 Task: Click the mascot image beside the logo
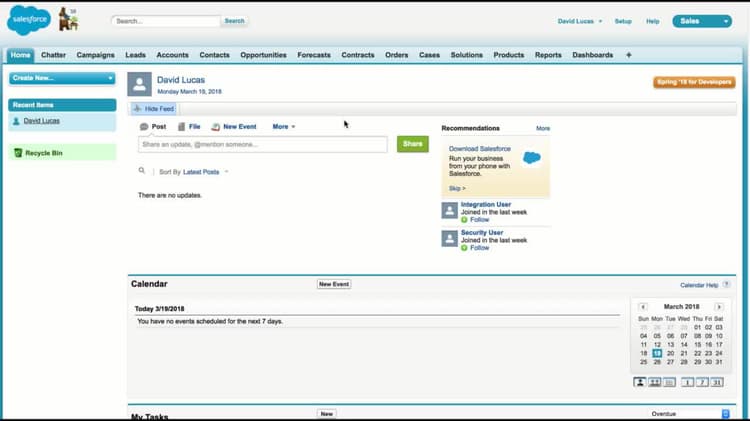(x=68, y=20)
